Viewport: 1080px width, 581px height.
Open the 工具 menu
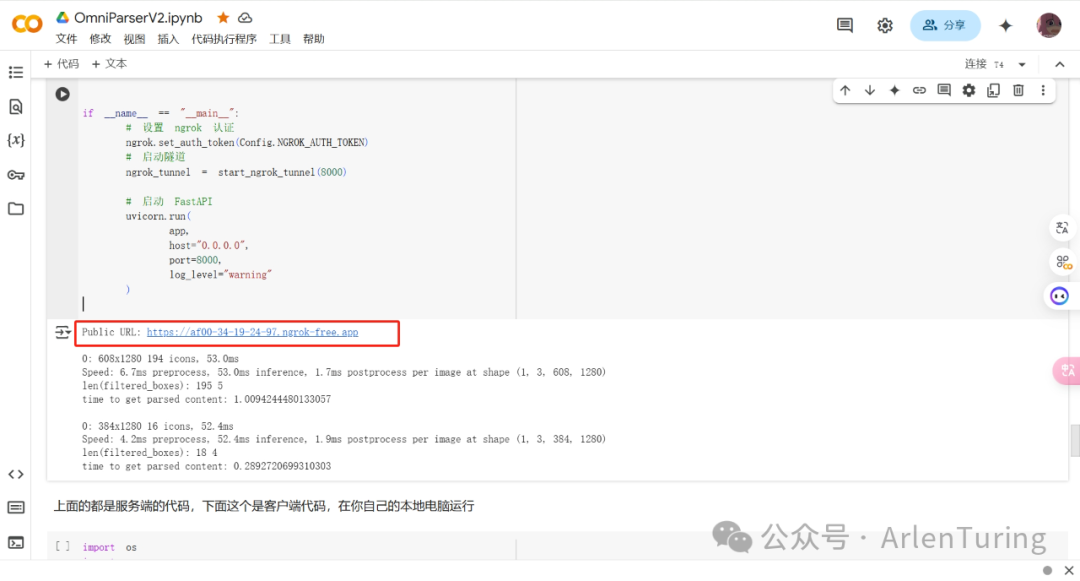[280, 39]
